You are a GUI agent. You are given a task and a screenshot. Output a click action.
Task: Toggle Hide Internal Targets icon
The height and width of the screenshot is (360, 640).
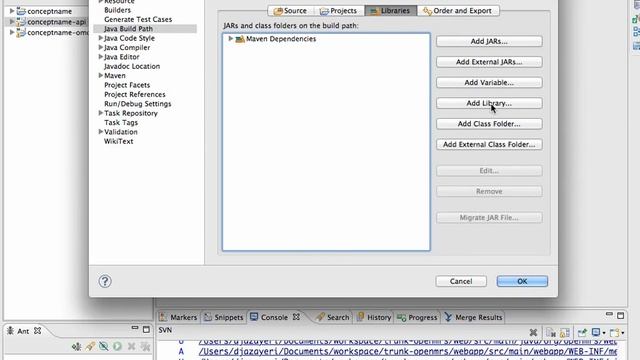pyautogui.click(x=104, y=347)
